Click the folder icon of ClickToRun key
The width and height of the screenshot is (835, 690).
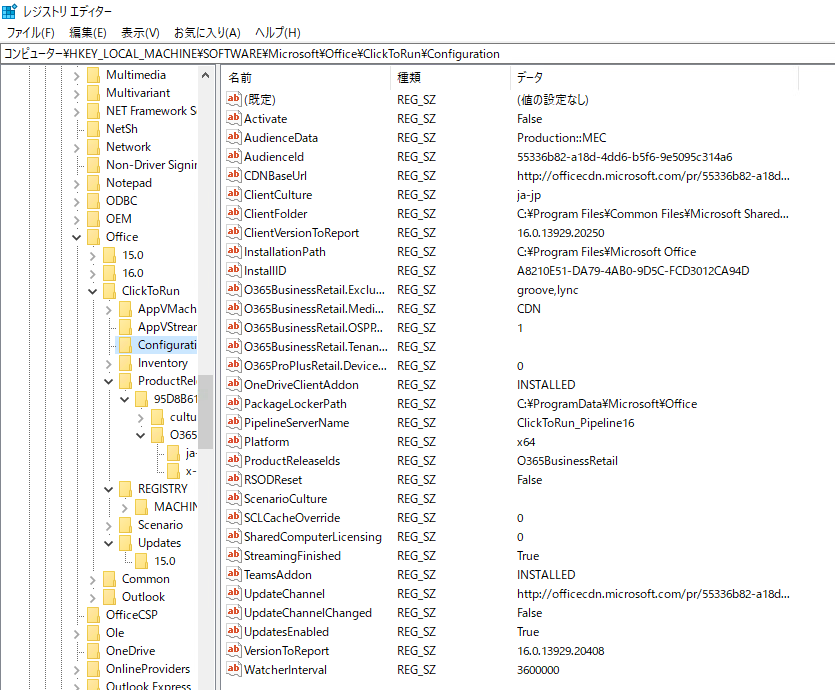(109, 291)
